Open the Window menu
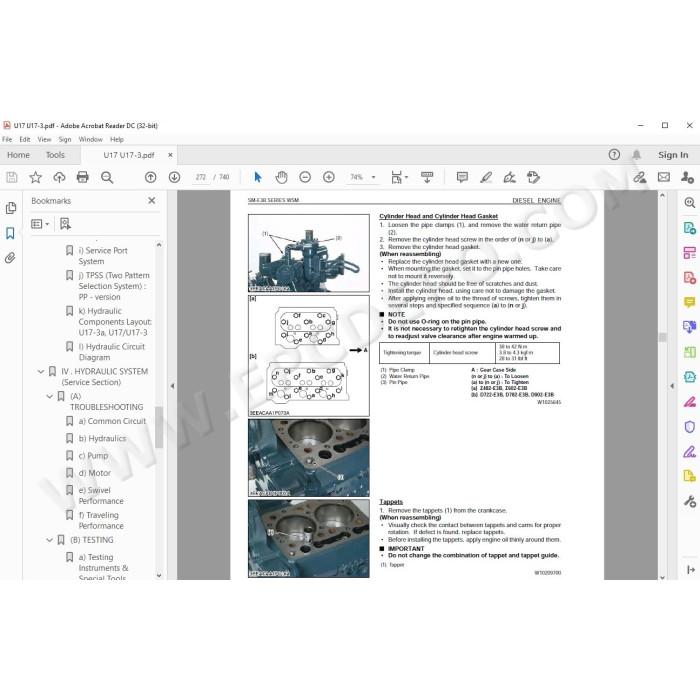 (x=91, y=139)
